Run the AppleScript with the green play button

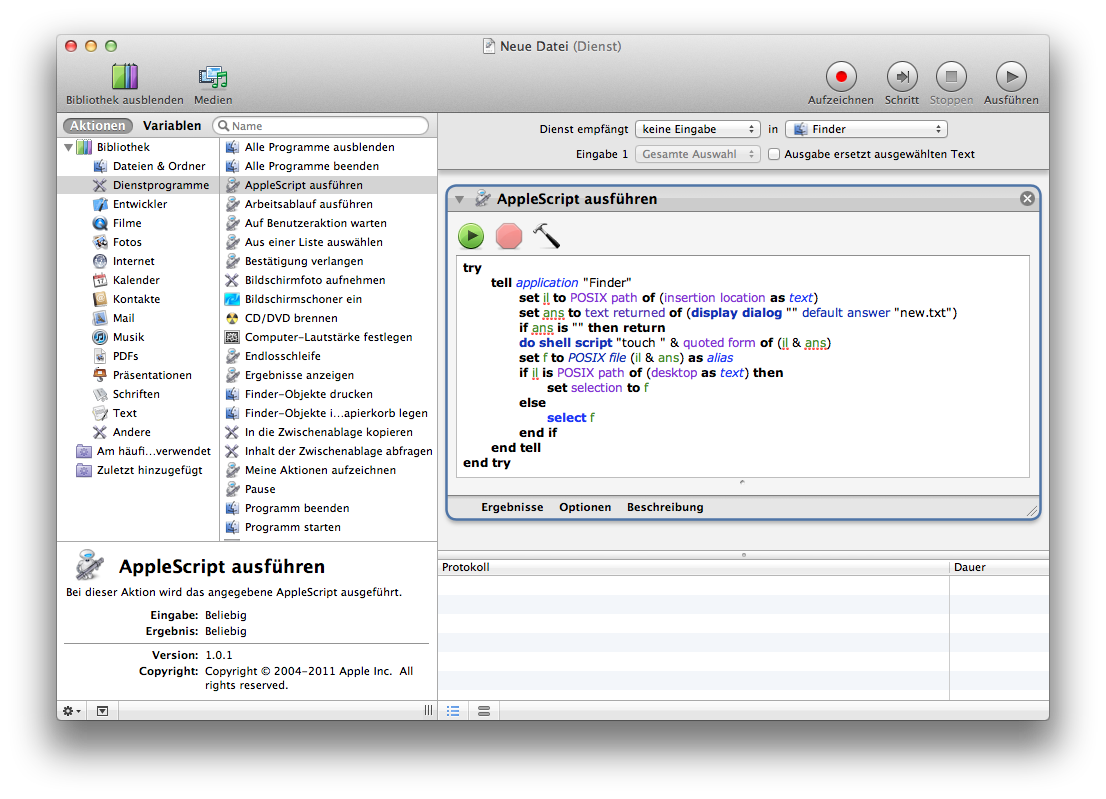coord(471,236)
